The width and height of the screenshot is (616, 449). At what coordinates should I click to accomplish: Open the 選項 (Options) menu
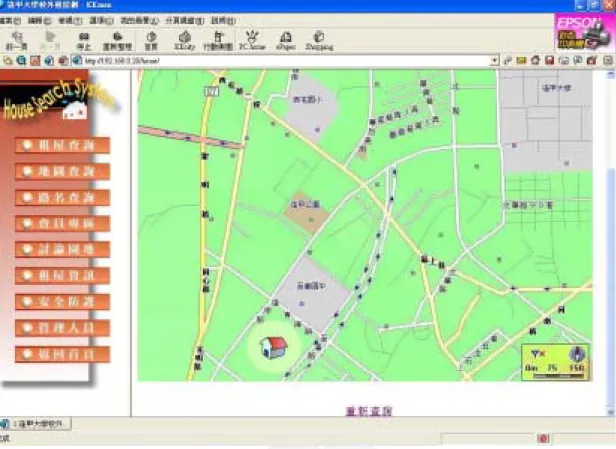click(101, 21)
